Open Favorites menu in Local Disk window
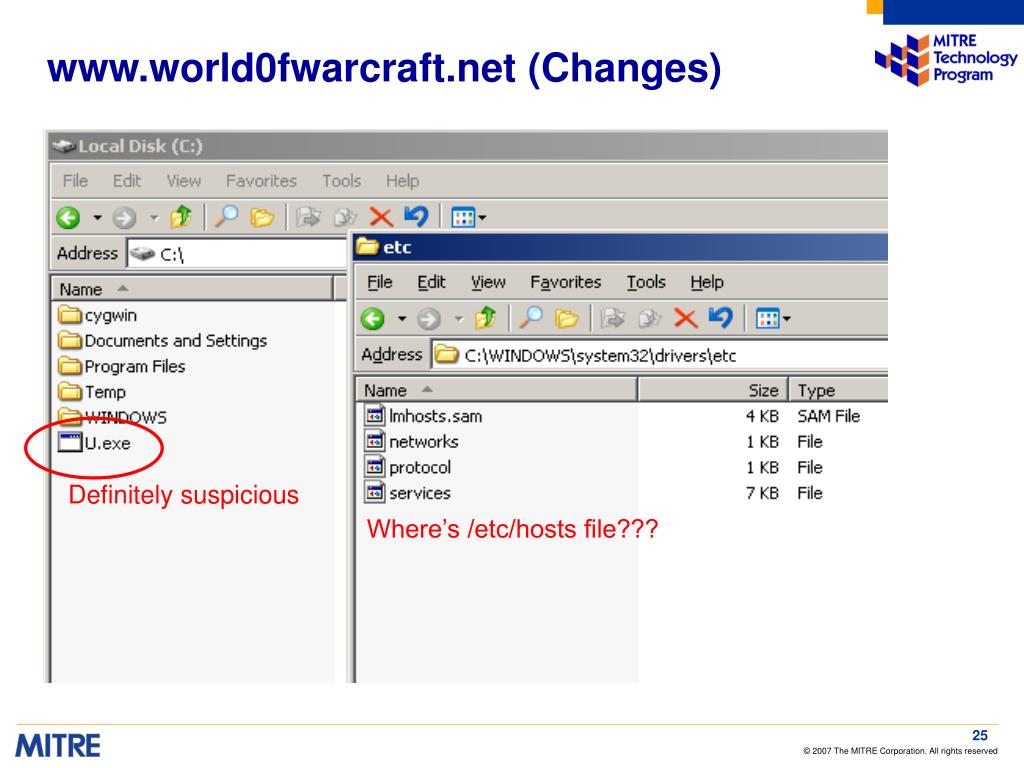This screenshot has width=1024, height=768. click(x=261, y=181)
